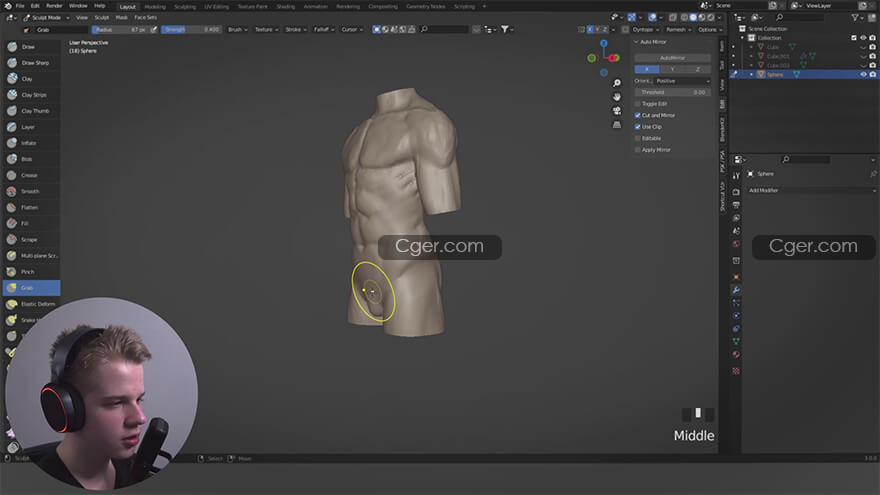880x495 pixels.
Task: Open the Options dropdown
Action: [x=709, y=29]
